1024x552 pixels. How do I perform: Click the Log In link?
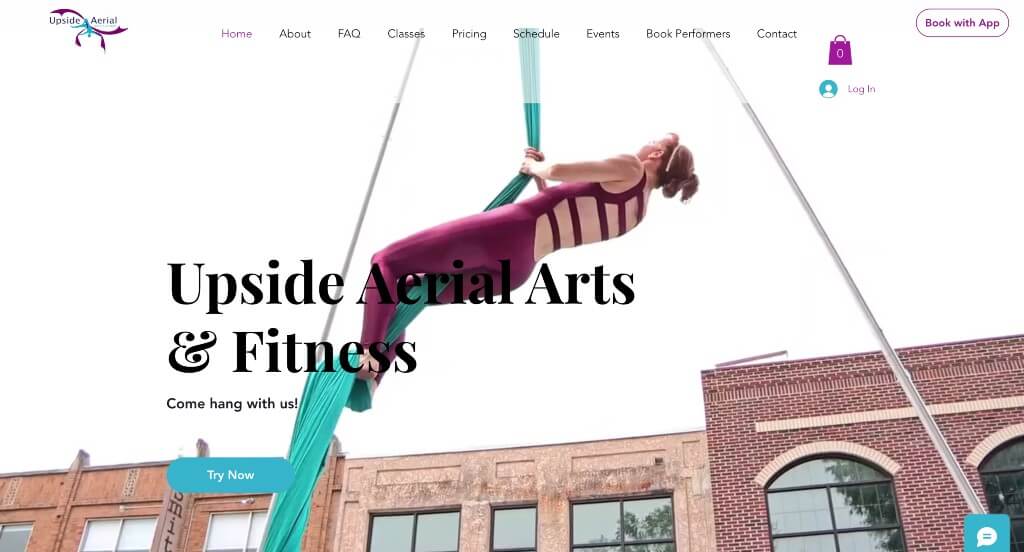point(861,89)
